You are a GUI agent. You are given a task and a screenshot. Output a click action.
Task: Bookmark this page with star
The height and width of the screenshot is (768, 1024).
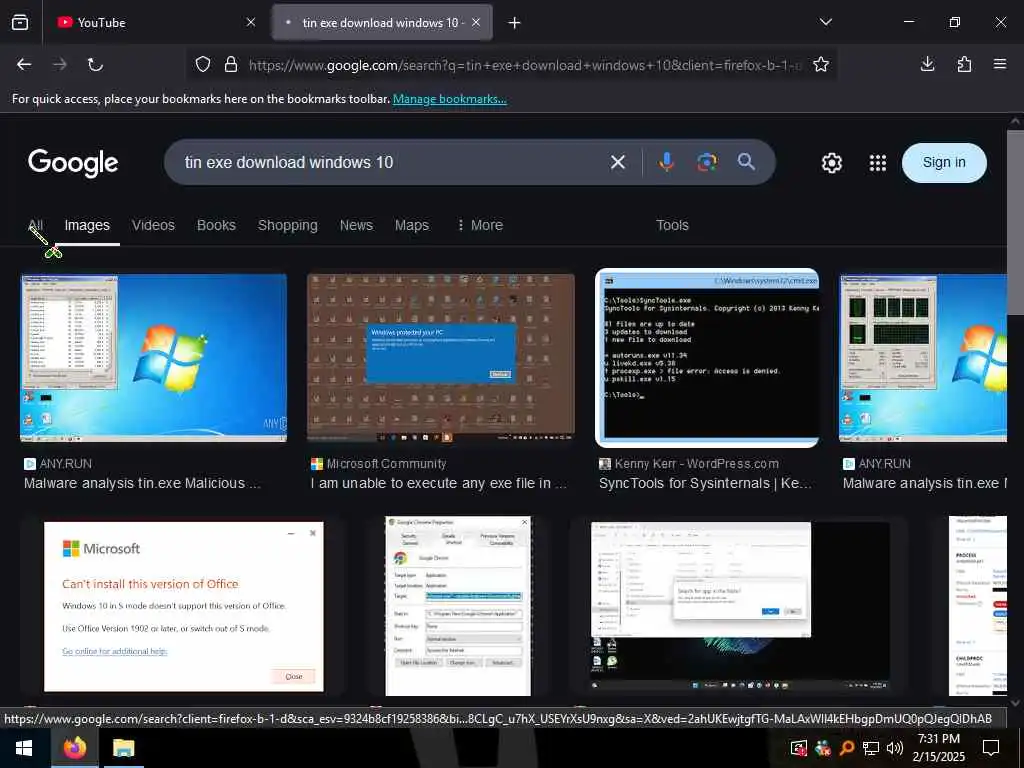pos(821,64)
